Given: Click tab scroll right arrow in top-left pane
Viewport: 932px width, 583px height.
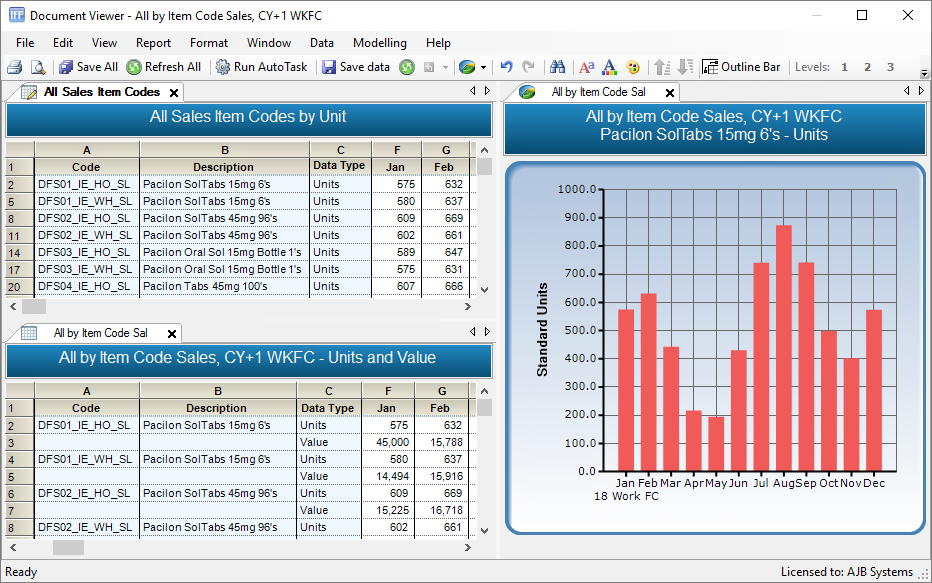Looking at the screenshot, I should (x=487, y=91).
